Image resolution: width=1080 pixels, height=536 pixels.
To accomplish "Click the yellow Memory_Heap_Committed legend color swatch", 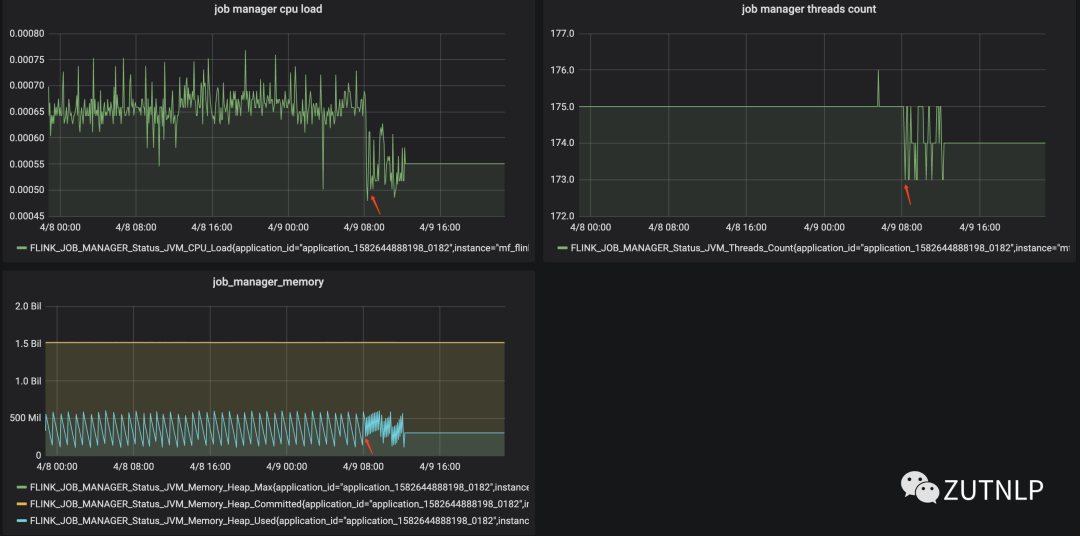I will 21,504.
